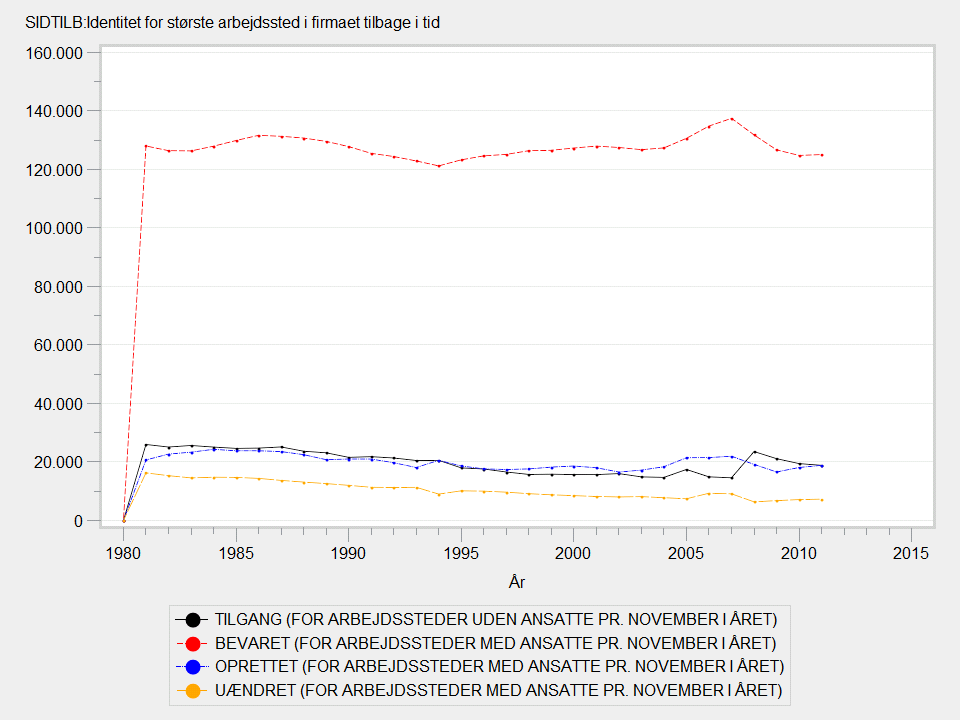960x720 pixels.
Task: Click the black line's 2008 data point
Action: (754, 452)
